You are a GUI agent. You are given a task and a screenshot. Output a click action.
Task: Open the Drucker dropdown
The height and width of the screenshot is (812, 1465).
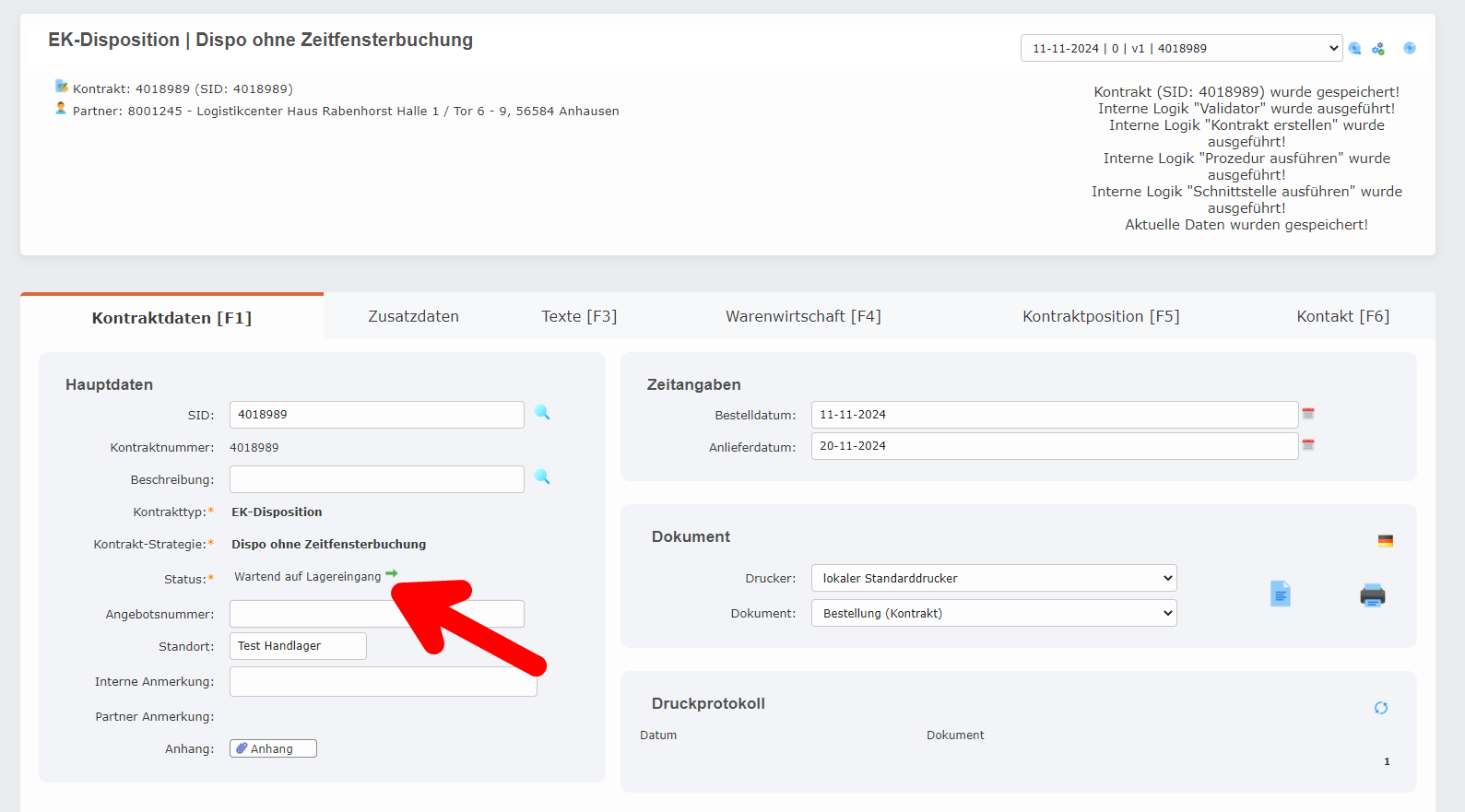coord(994,578)
